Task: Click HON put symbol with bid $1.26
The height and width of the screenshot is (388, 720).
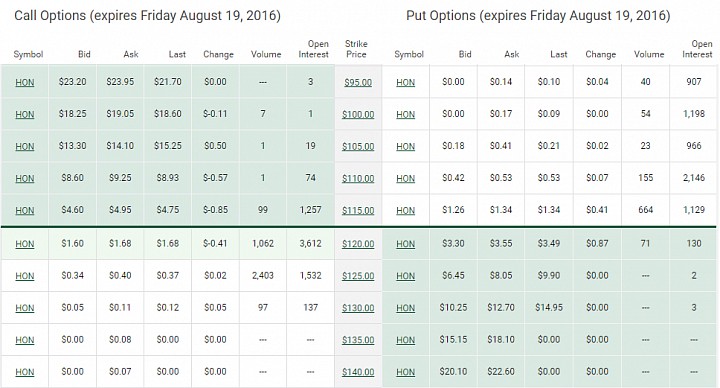Action: [x=405, y=211]
